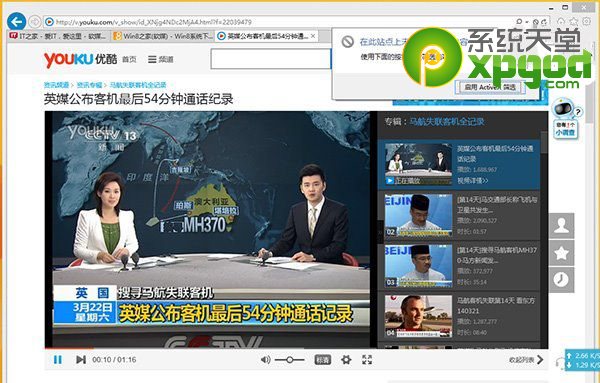Focus the browser address bar URL
The height and width of the screenshot is (383, 600).
point(154,22)
